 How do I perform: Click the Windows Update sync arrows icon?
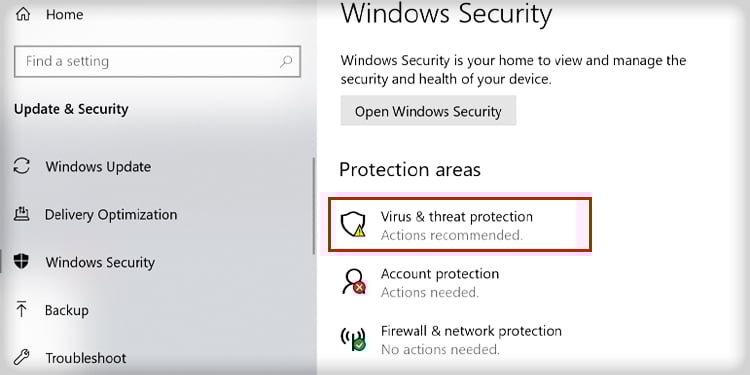[22, 166]
